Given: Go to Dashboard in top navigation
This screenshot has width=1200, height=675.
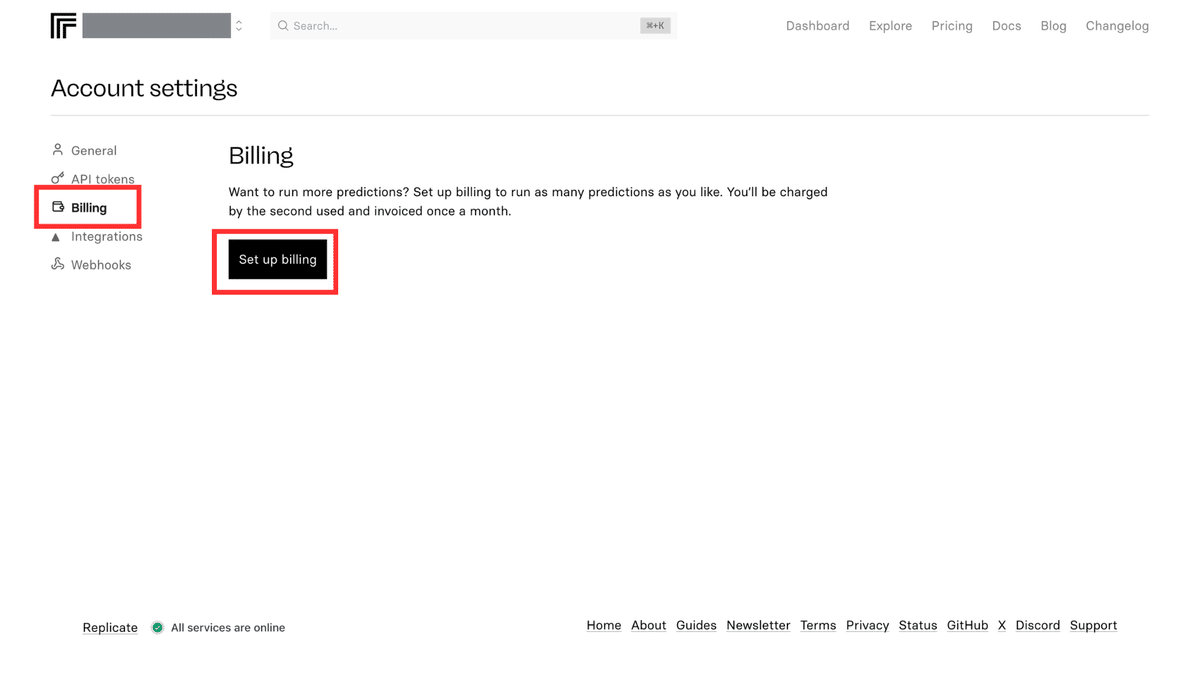Looking at the screenshot, I should [817, 26].
